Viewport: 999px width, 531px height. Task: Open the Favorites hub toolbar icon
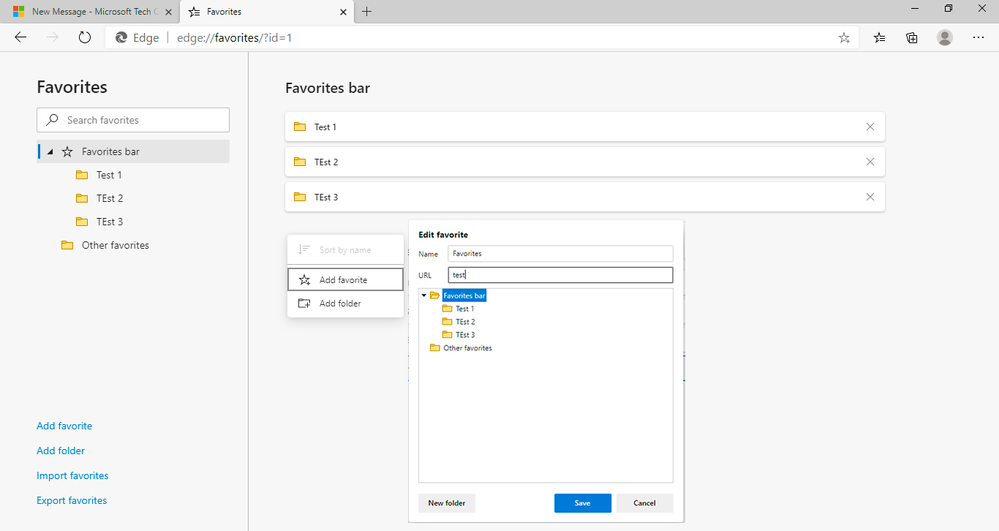pos(879,38)
